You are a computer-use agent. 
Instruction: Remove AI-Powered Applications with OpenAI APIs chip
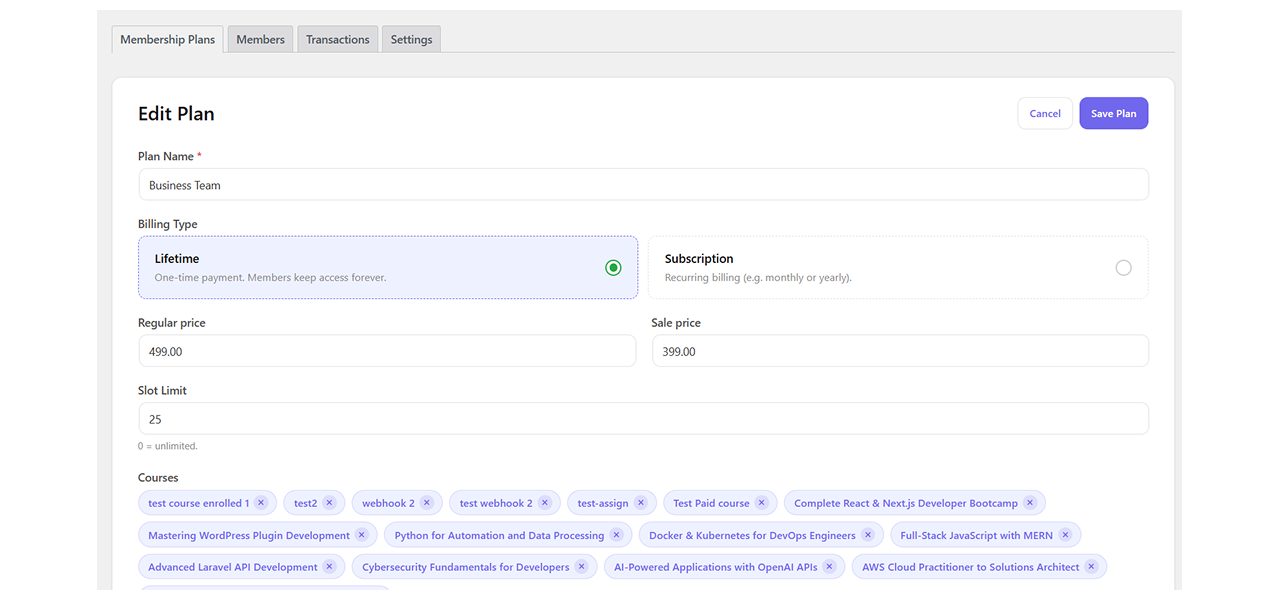pos(829,567)
